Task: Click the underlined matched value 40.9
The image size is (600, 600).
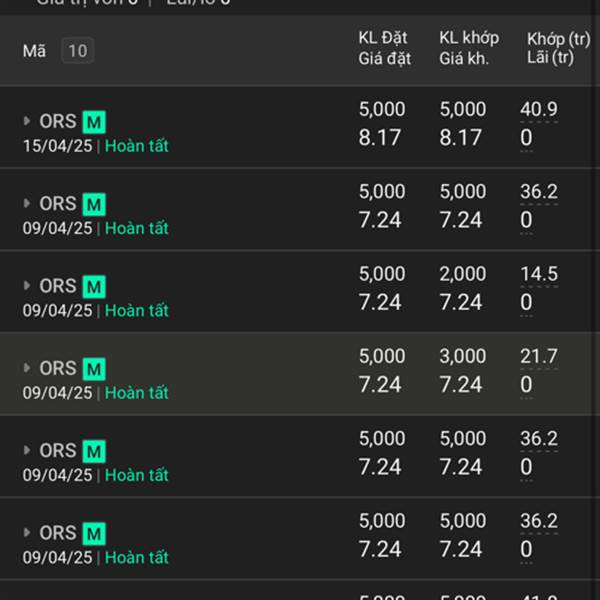Action: click(539, 109)
